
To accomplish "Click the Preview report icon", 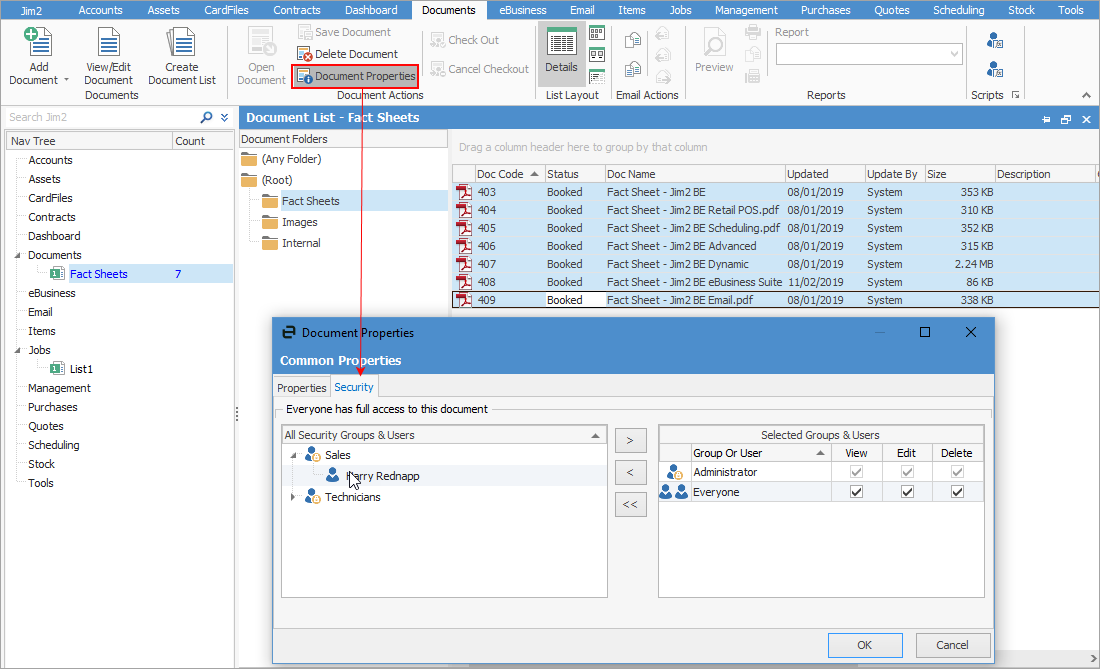I will click(x=714, y=45).
